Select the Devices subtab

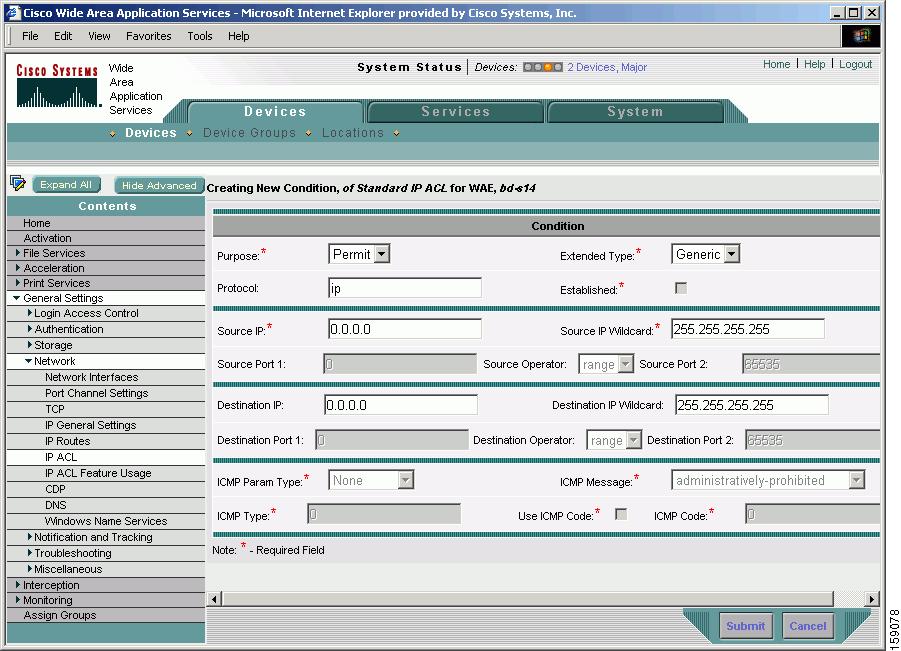(x=151, y=133)
